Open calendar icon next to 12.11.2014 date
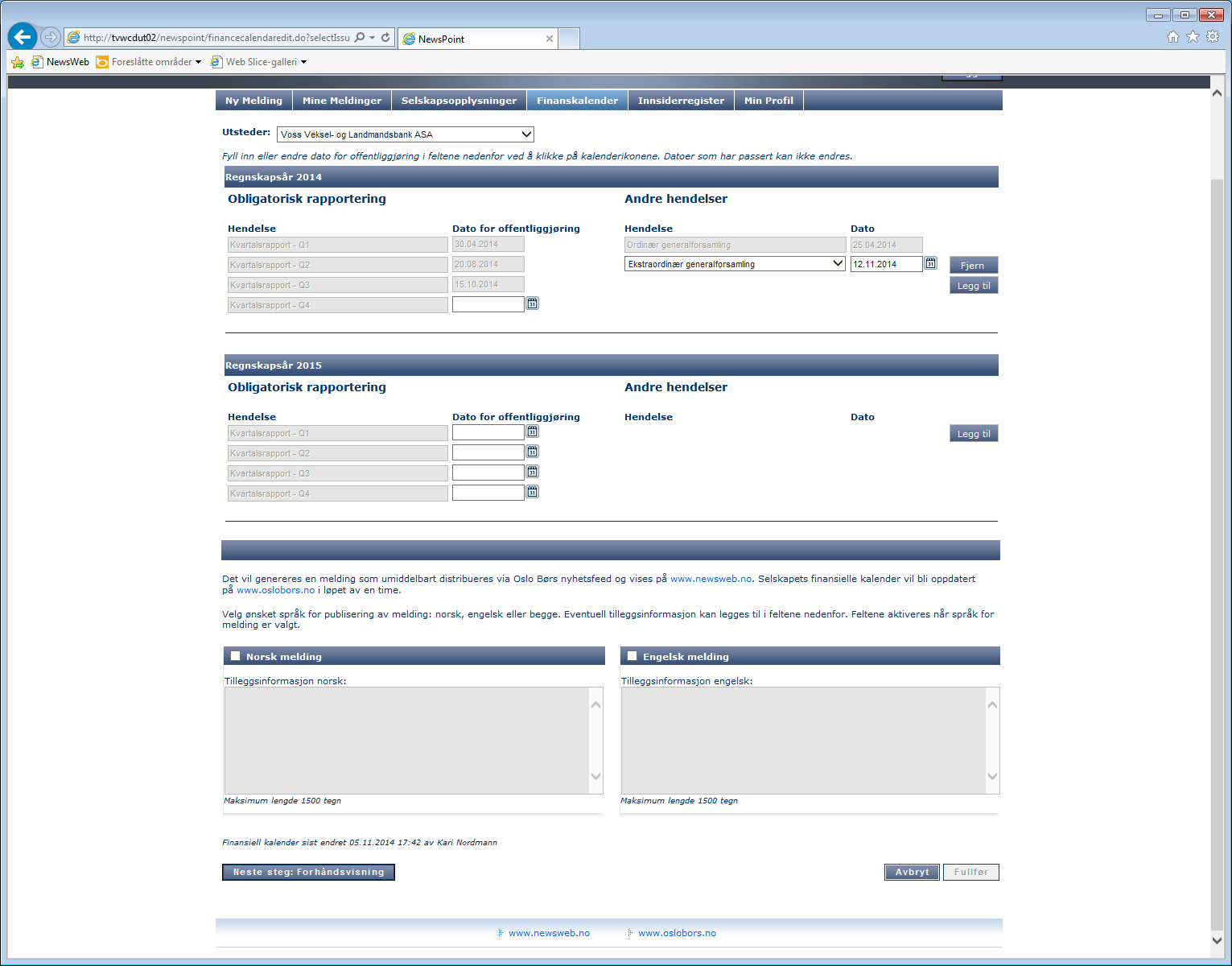1232x966 pixels. tap(931, 263)
